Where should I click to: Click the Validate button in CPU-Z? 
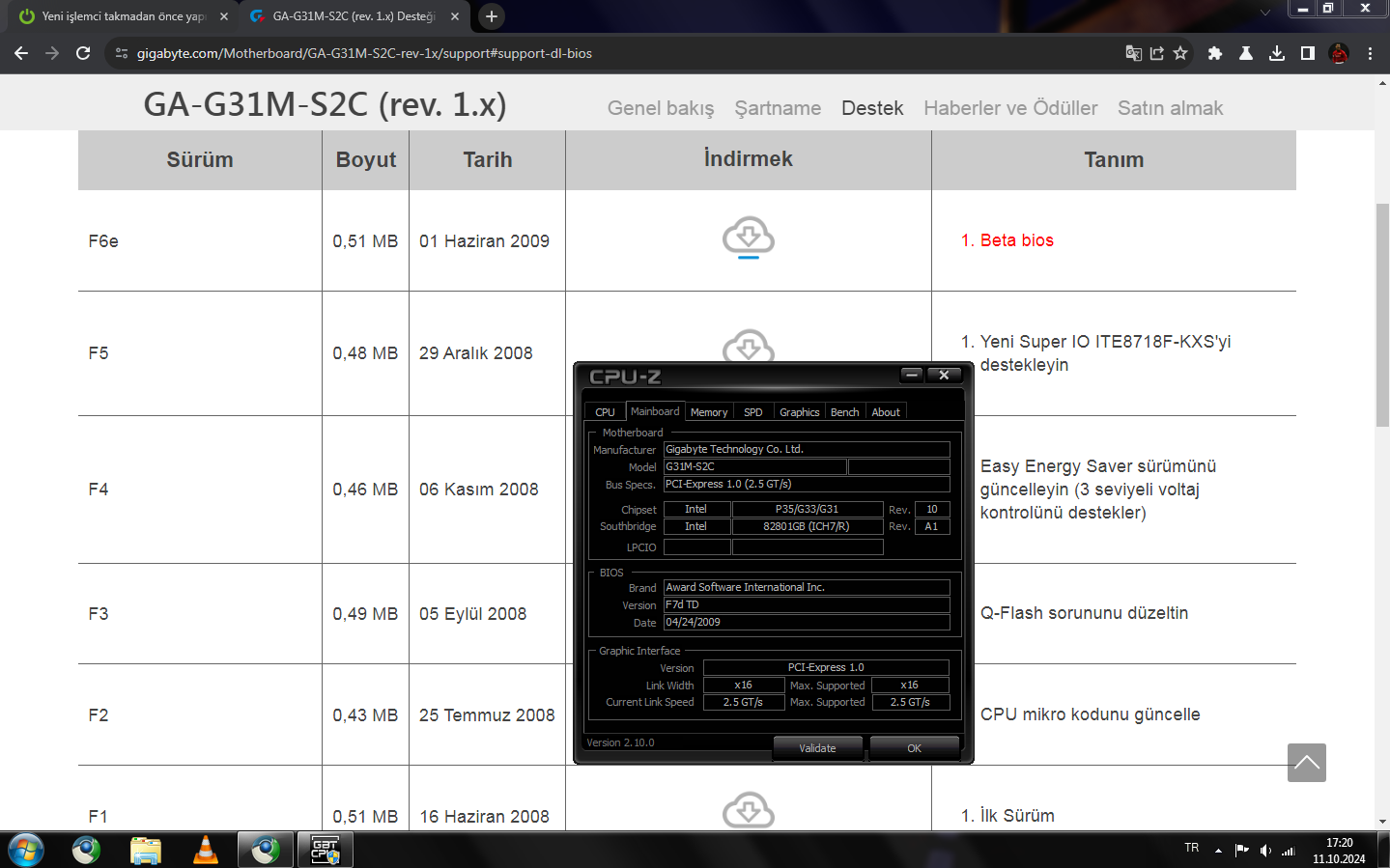(817, 748)
